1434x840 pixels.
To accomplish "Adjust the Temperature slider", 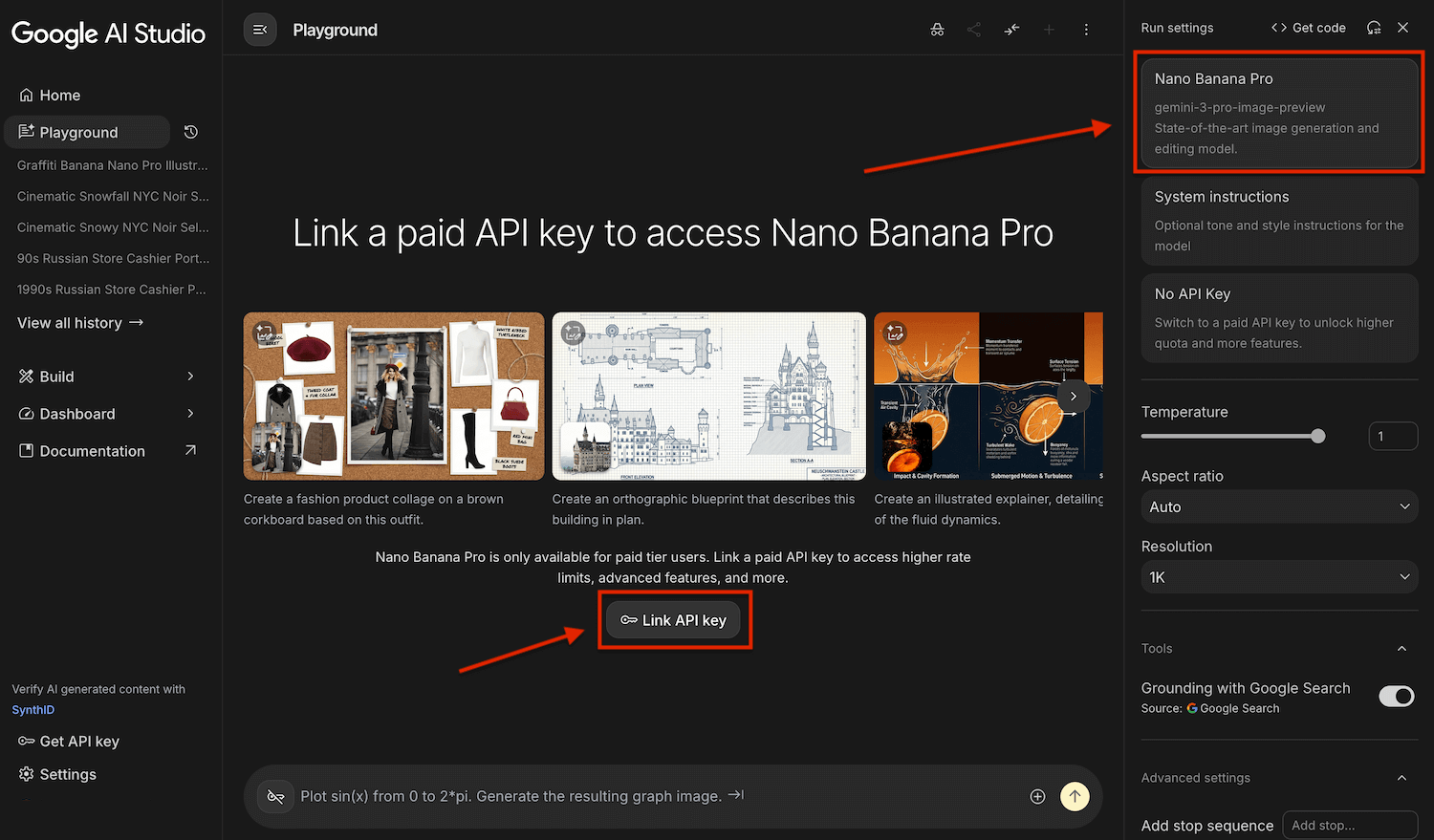I will coord(1320,434).
